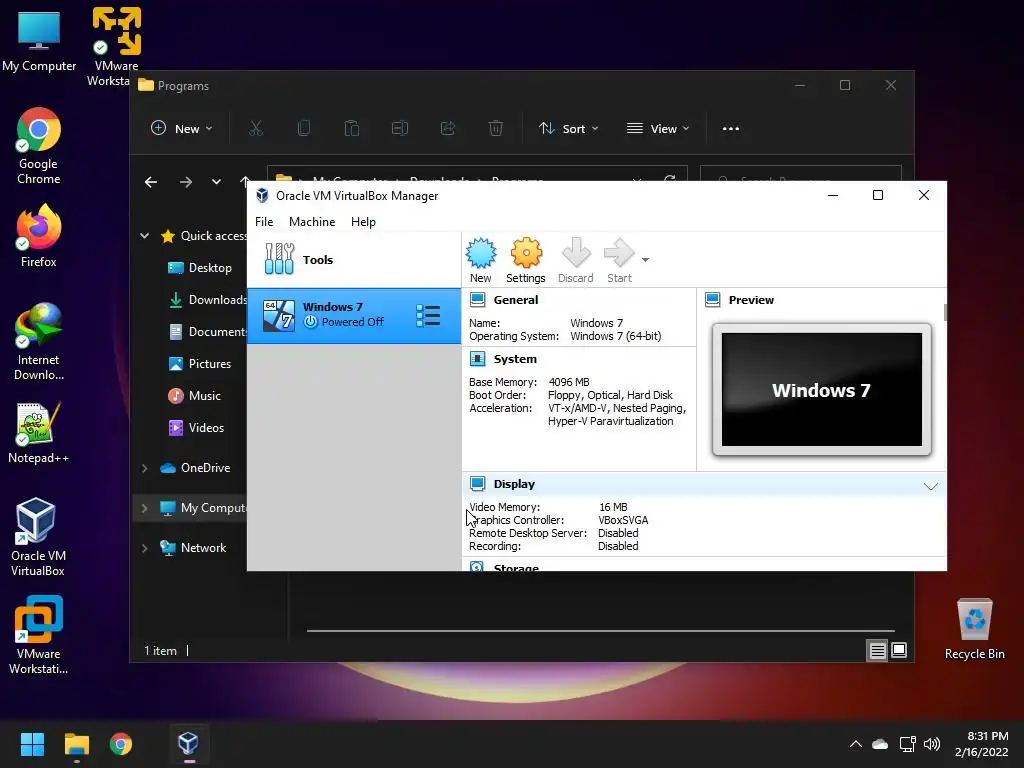The width and height of the screenshot is (1024, 768).
Task: Click the VirtualBox details pane scrollbar
Action: tap(944, 312)
